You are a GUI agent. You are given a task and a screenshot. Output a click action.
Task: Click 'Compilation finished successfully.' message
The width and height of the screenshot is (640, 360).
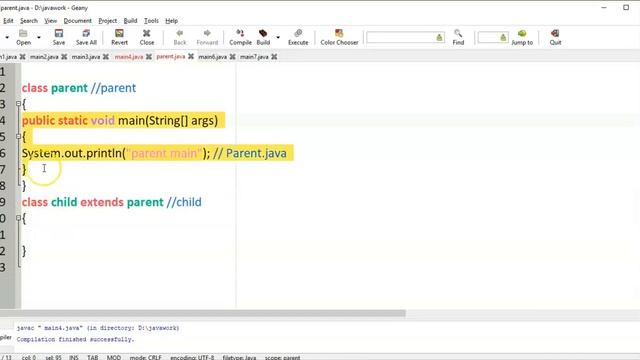coord(75,339)
